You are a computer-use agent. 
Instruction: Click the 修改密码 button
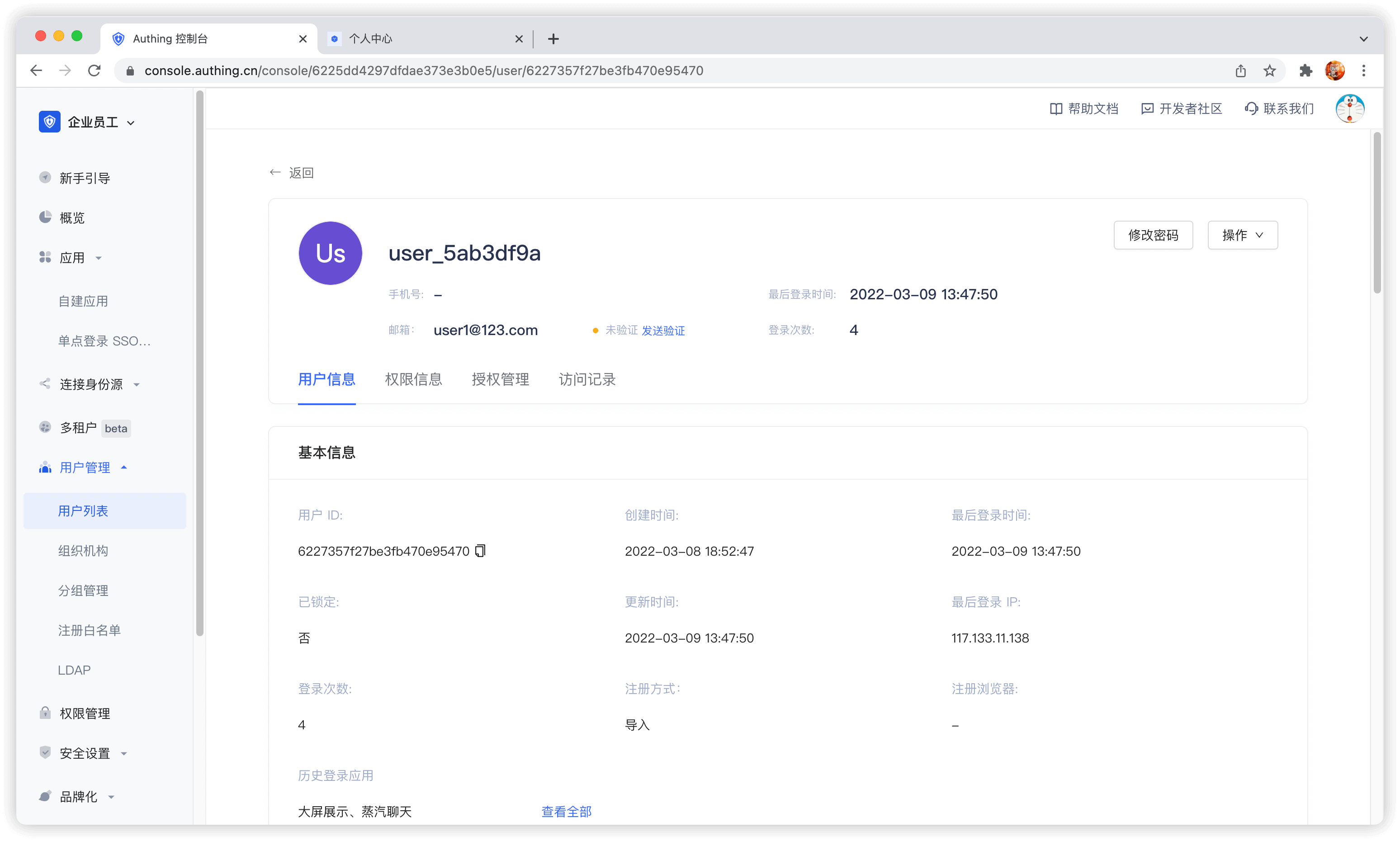point(1153,235)
